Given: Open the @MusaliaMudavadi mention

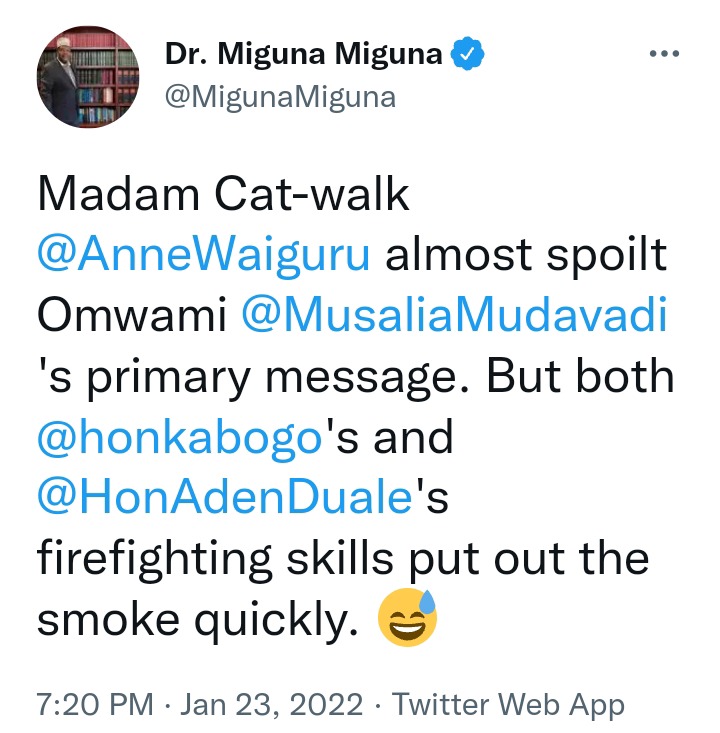Looking at the screenshot, I should 454,315.
